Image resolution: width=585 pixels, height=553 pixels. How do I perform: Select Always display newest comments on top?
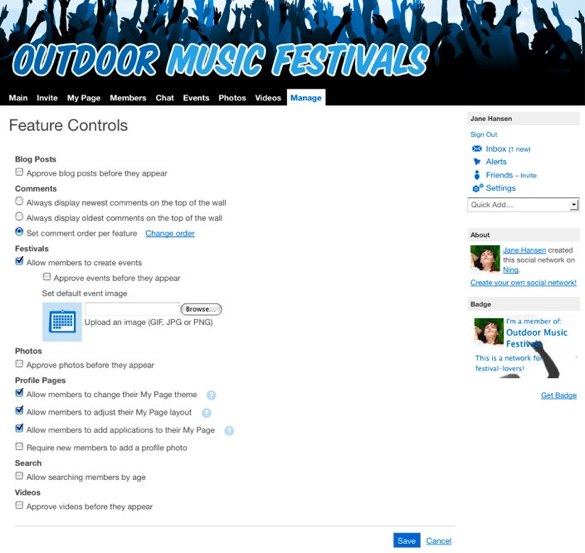19,201
